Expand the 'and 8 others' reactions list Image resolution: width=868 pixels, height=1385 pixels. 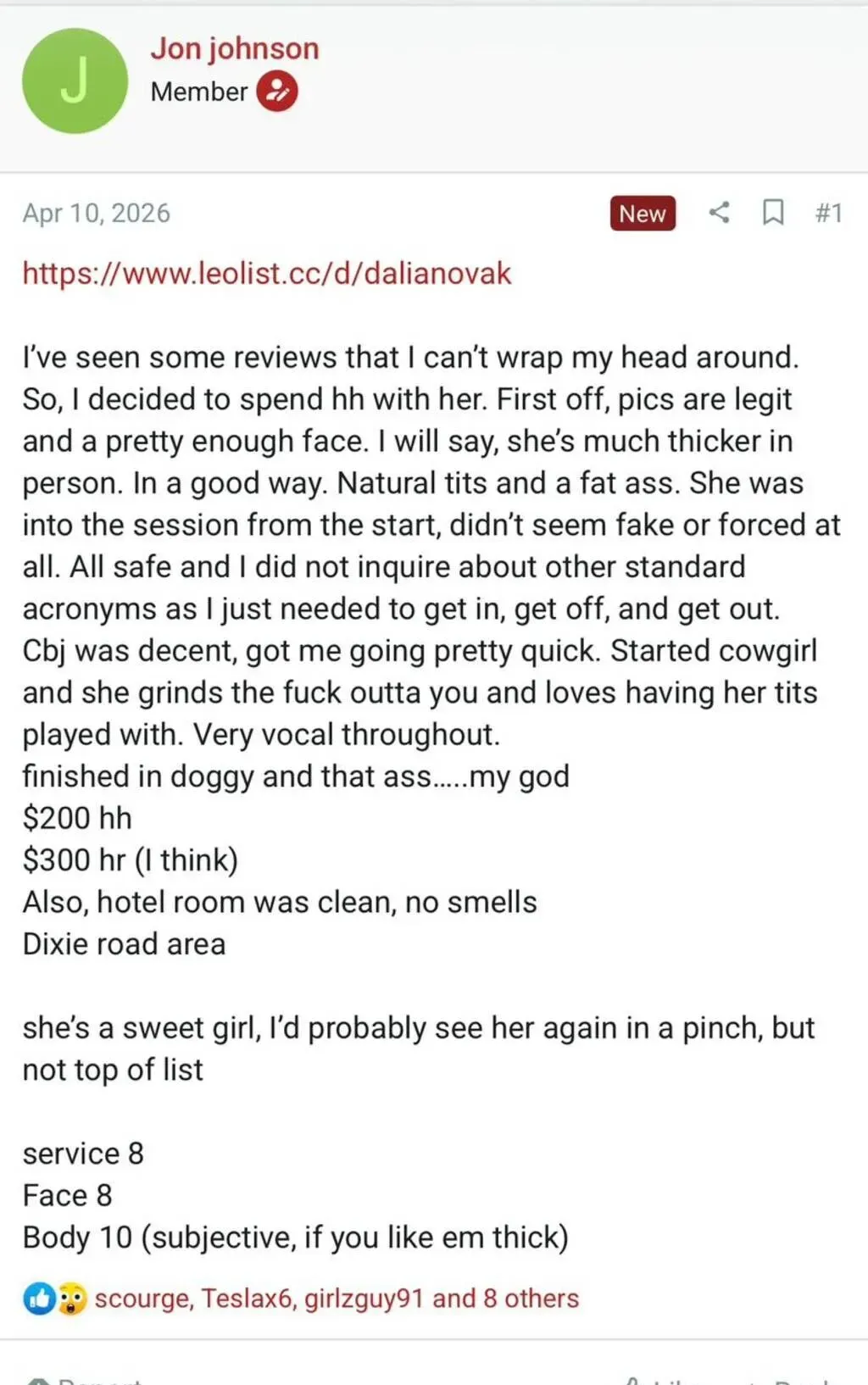tap(505, 1299)
